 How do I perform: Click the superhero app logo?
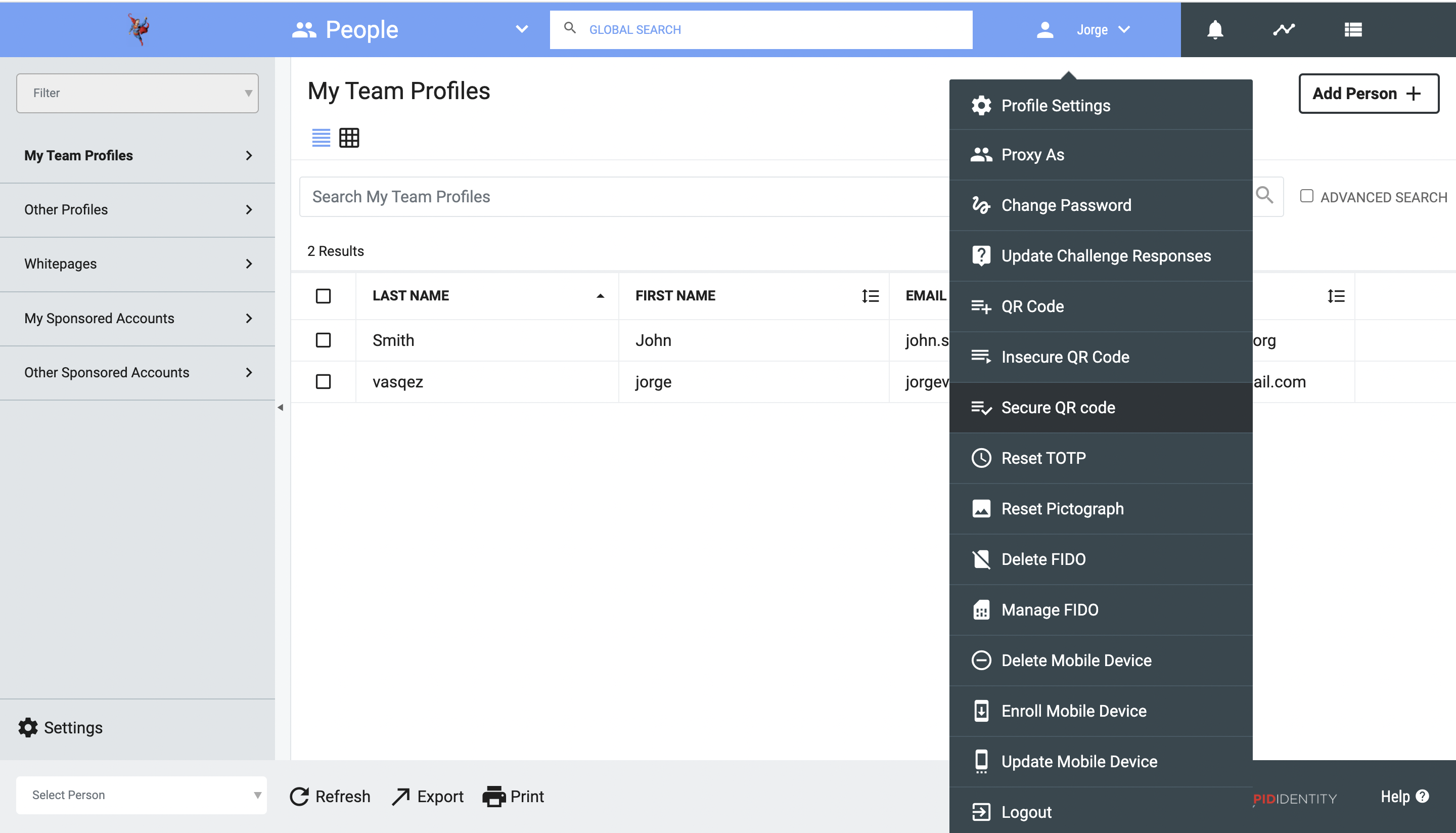139,30
